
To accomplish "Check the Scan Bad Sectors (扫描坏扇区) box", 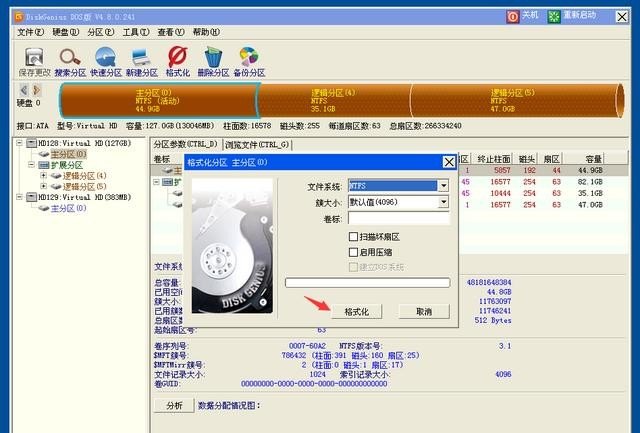I will tap(353, 237).
